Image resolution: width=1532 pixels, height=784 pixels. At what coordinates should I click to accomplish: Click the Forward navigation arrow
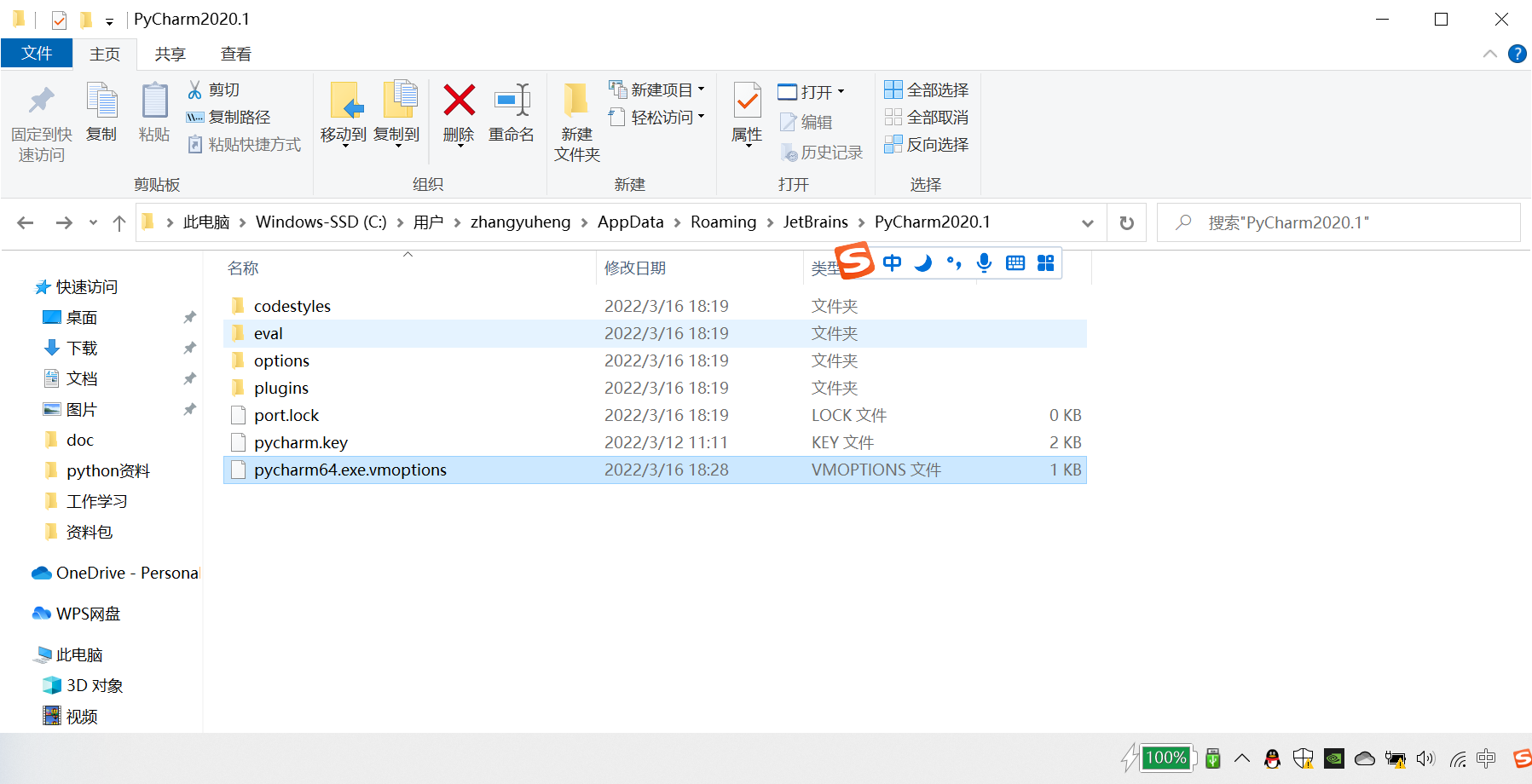pos(63,222)
